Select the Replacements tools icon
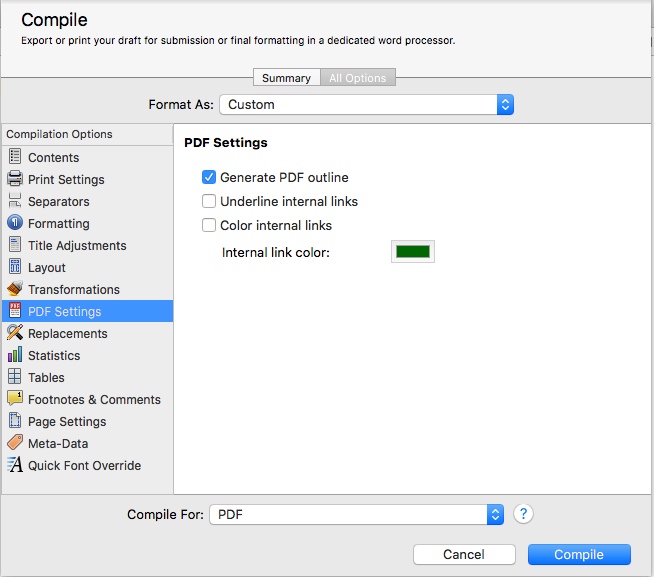This screenshot has height=577, width=654. [x=15, y=333]
